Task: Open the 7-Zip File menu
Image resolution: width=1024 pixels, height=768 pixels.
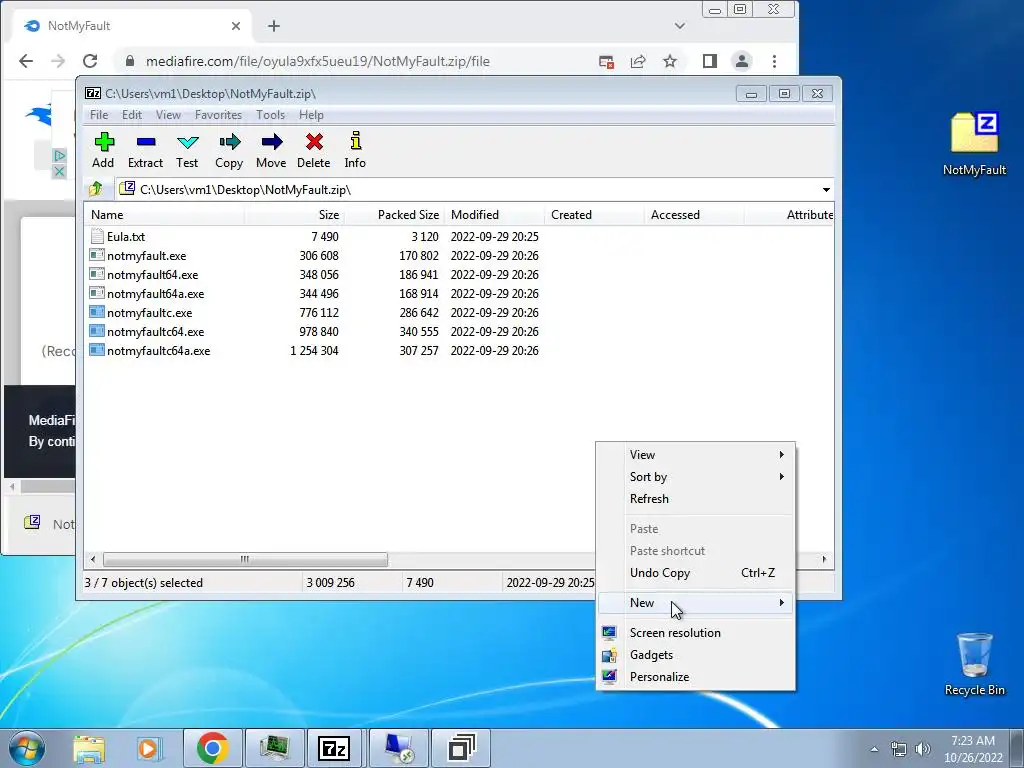Action: pyautogui.click(x=99, y=115)
